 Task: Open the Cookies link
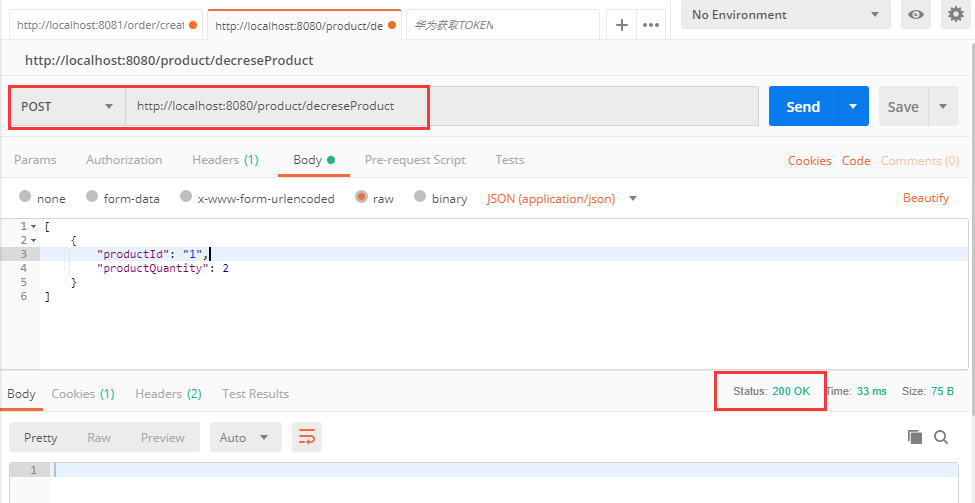[810, 160]
